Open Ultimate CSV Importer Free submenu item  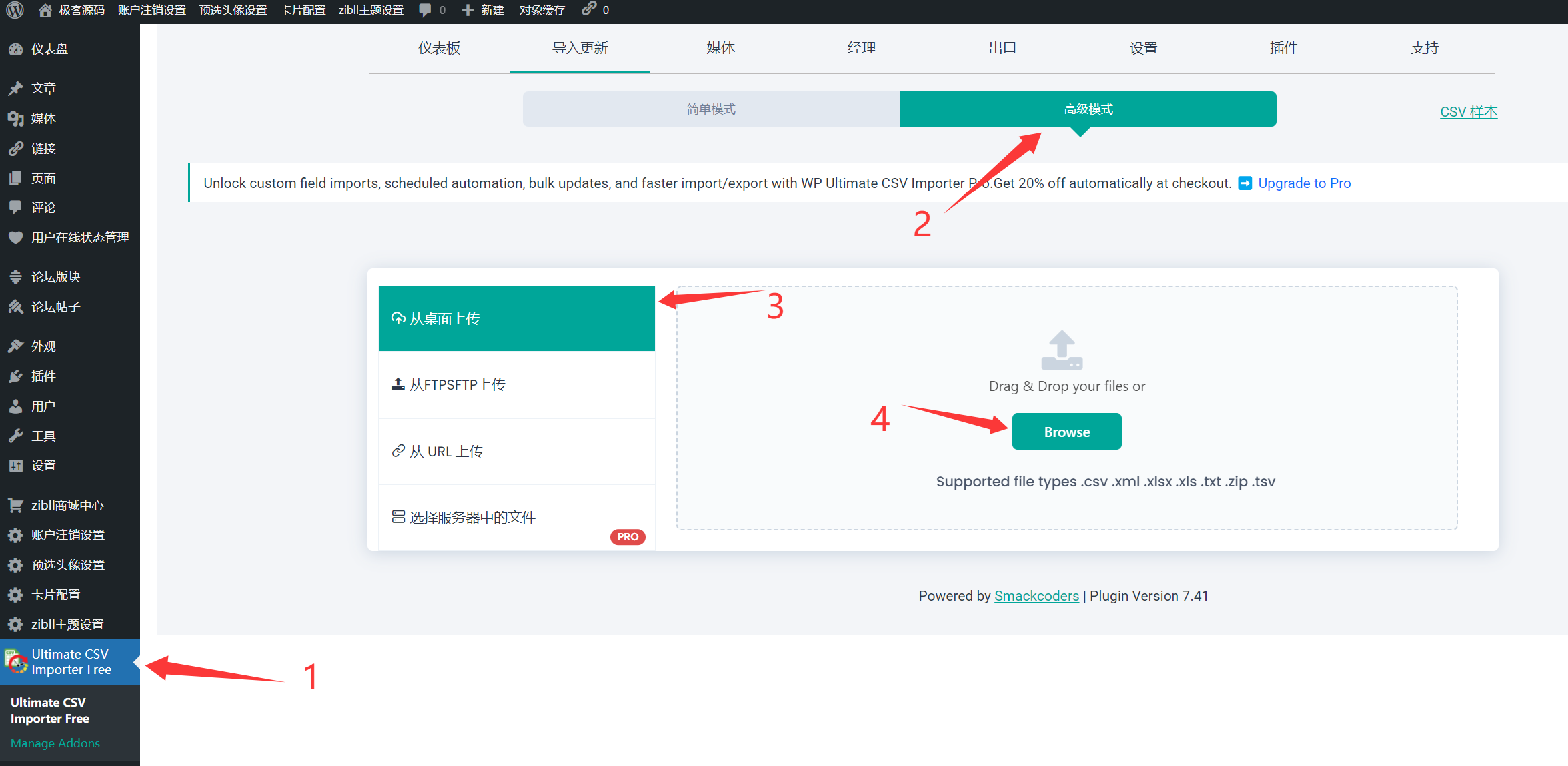click(x=50, y=711)
